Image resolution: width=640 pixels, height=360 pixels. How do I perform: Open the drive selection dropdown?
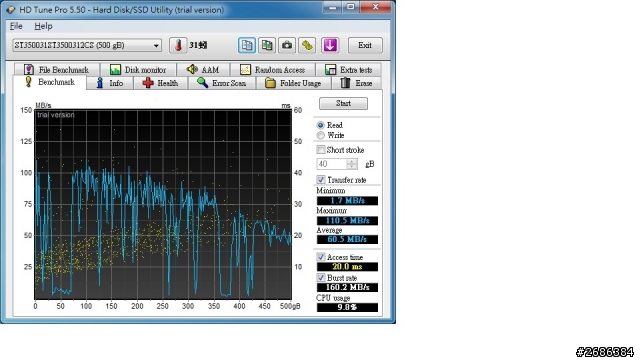point(87,45)
